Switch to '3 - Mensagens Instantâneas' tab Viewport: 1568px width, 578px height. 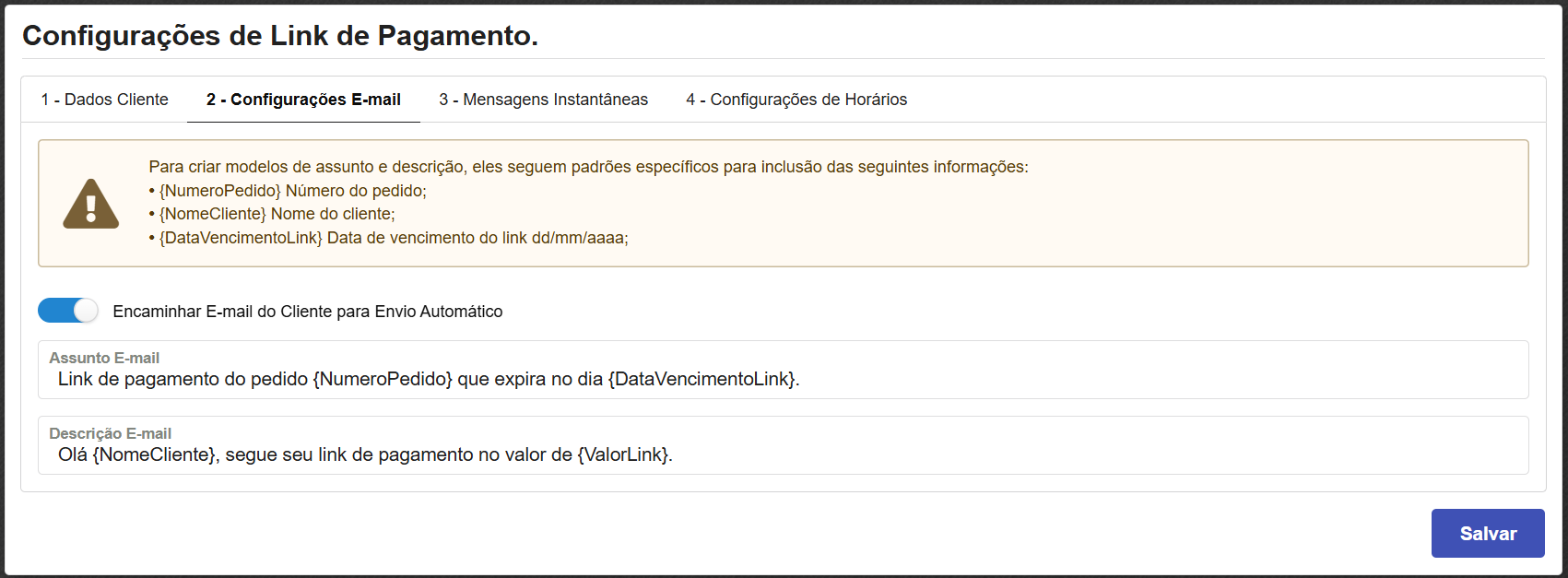pyautogui.click(x=543, y=100)
